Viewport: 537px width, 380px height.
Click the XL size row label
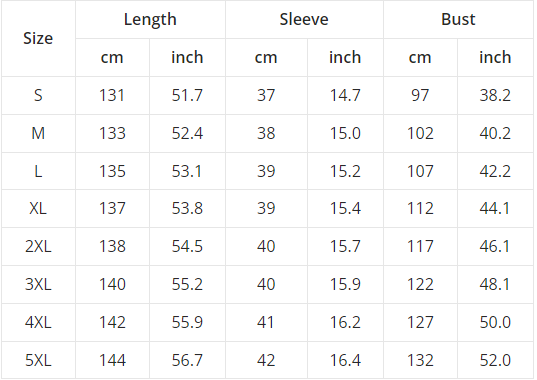(38, 208)
